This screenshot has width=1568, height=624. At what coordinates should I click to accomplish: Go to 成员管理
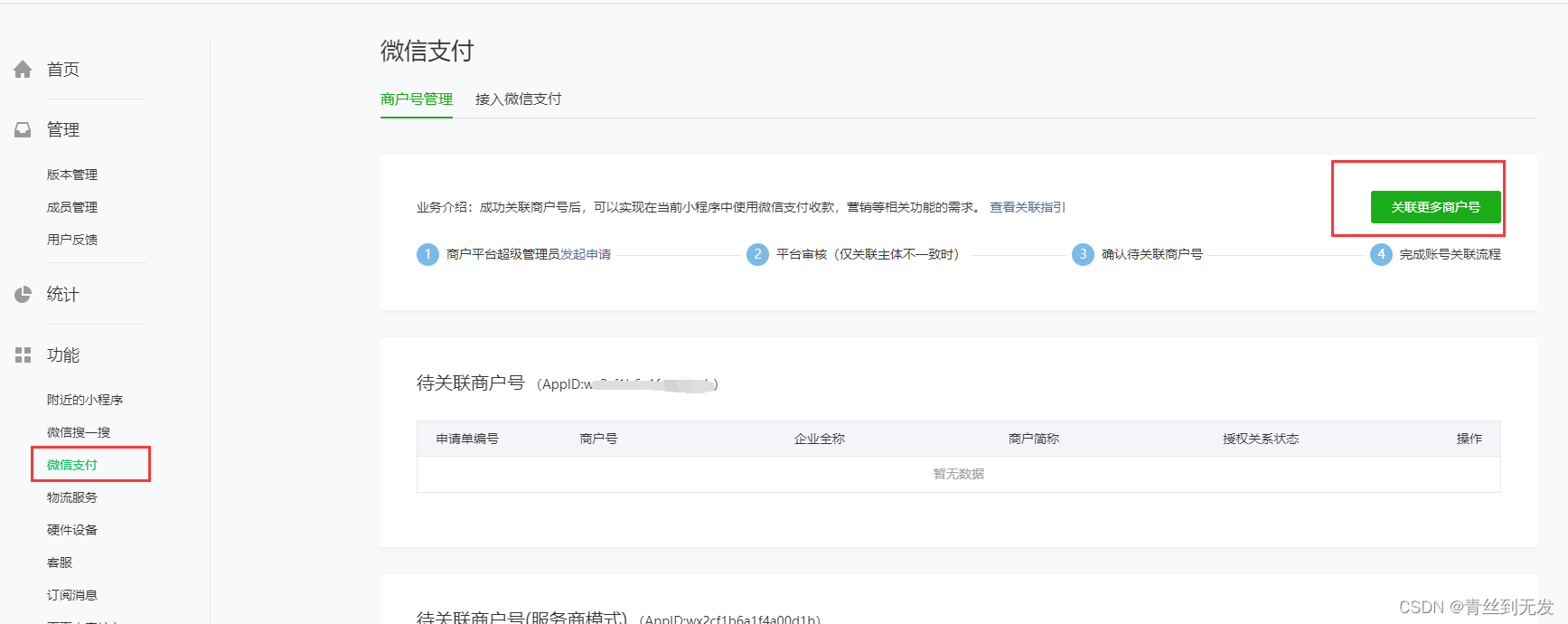point(72,207)
